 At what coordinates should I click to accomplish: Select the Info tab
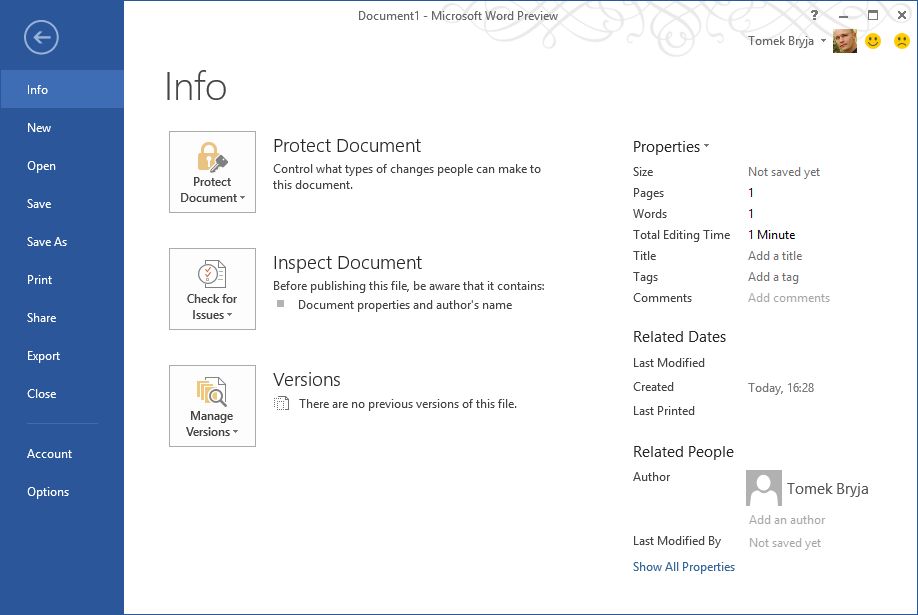point(62,90)
